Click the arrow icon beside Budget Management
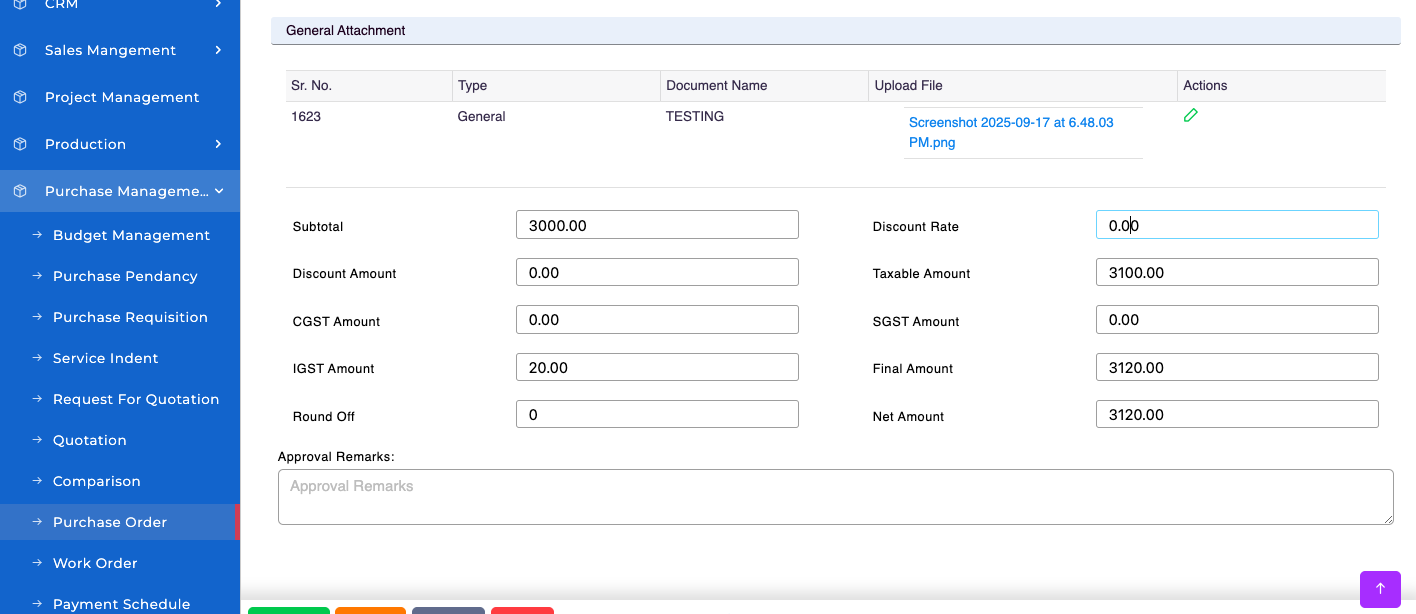The width and height of the screenshot is (1416, 614). (x=38, y=235)
